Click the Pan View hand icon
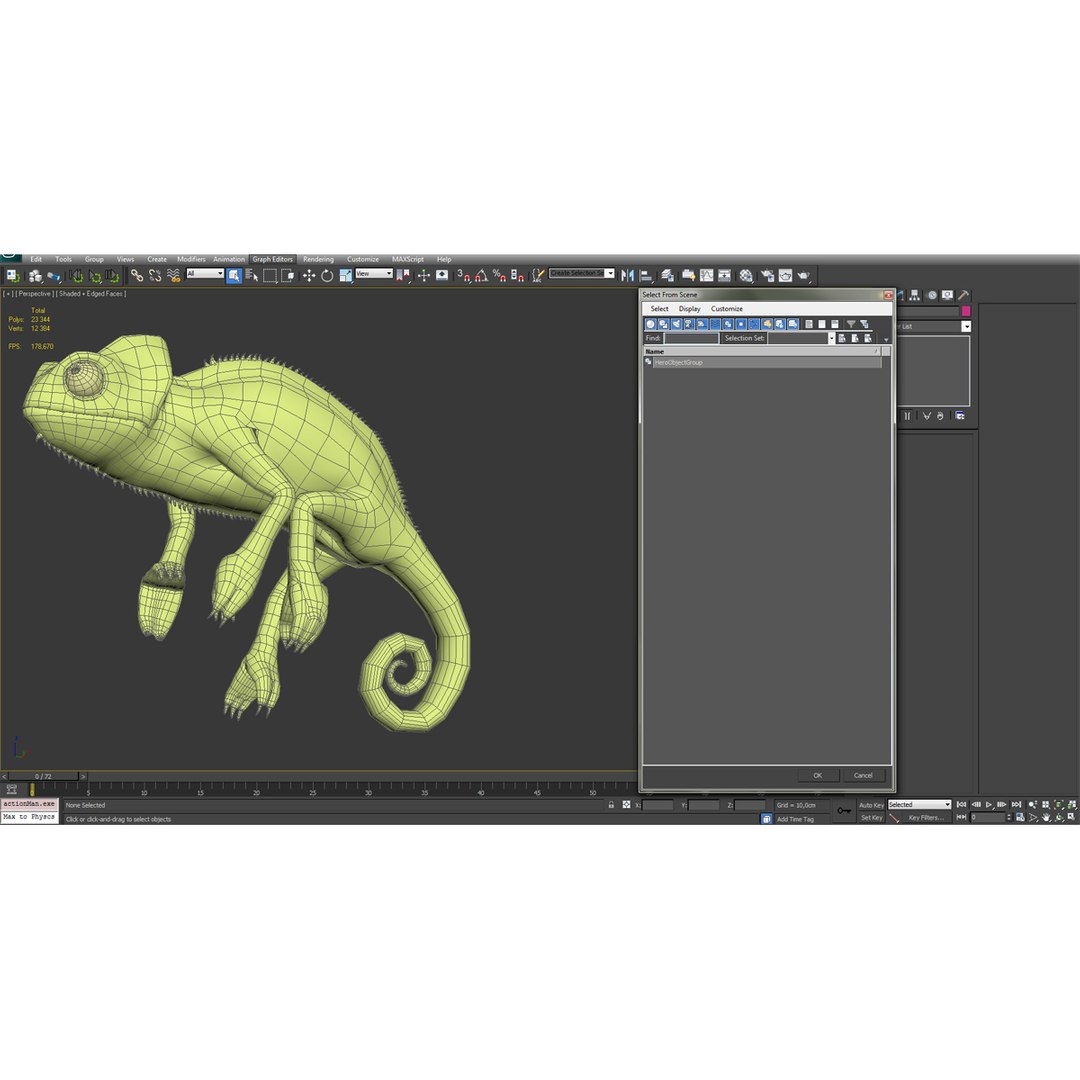This screenshot has width=1080, height=1080. click(1046, 818)
